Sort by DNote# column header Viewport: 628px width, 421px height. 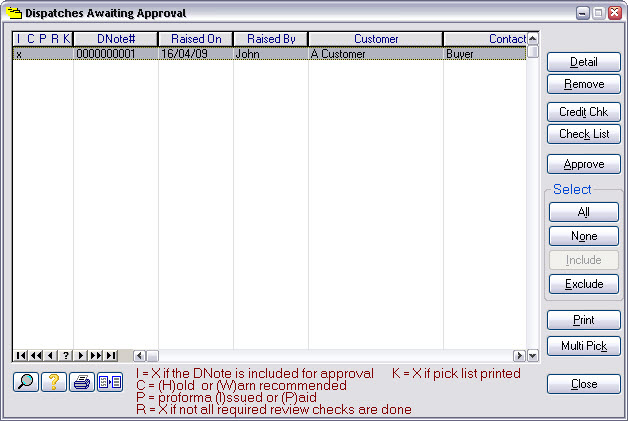click(x=116, y=39)
